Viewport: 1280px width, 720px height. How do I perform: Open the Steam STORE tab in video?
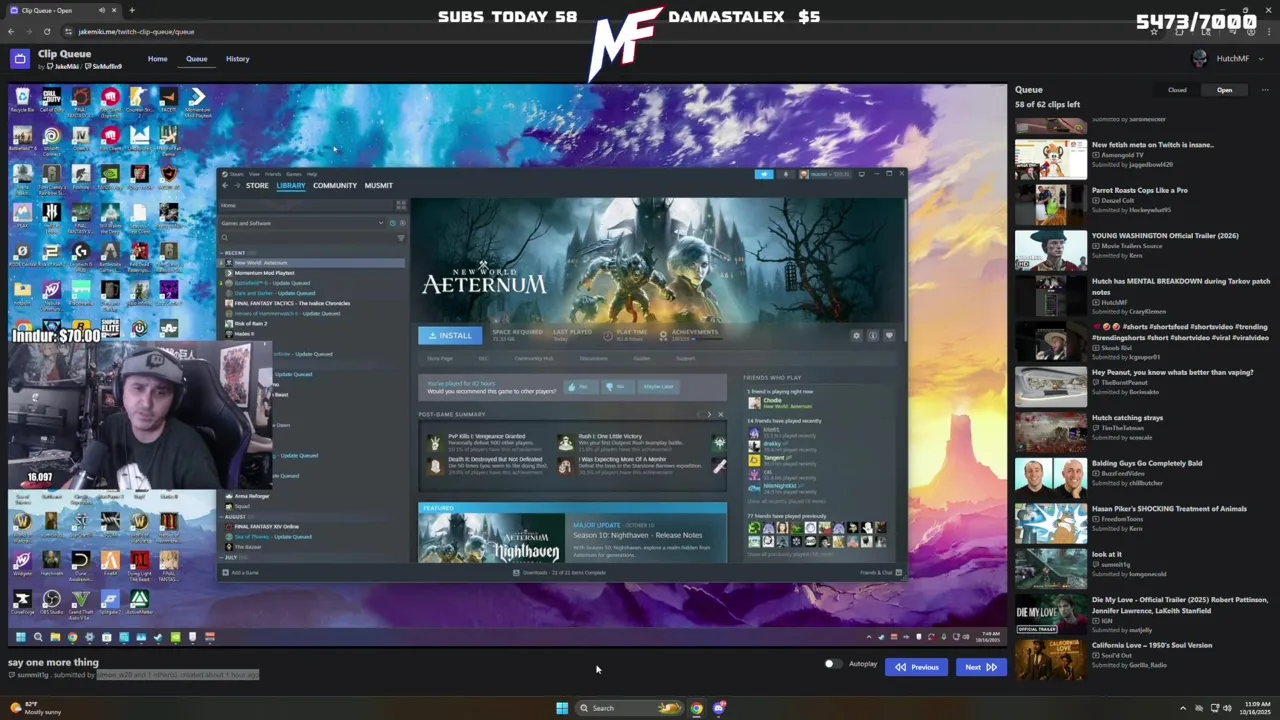(257, 185)
